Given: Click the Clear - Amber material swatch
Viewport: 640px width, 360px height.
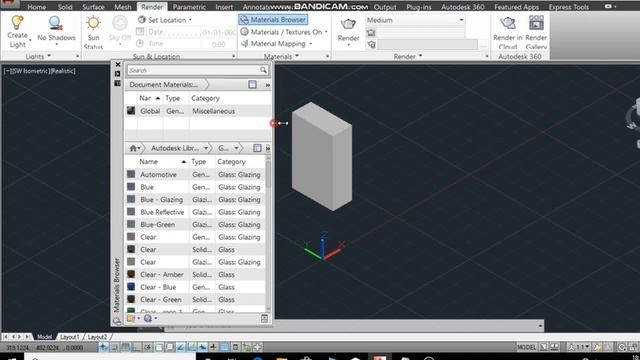Looking at the screenshot, I should 131,274.
